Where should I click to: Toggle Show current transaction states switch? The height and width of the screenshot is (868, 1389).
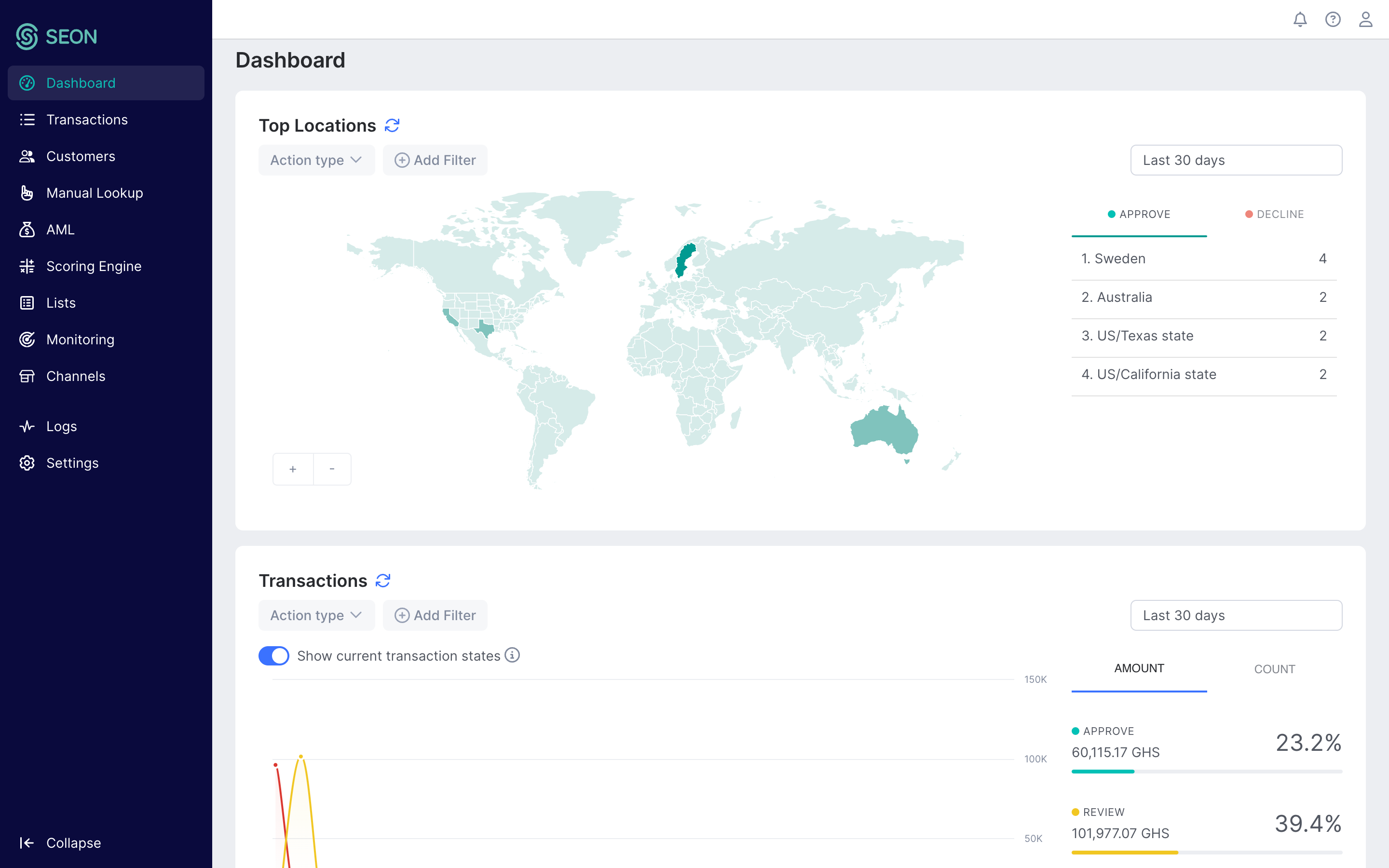point(274,656)
